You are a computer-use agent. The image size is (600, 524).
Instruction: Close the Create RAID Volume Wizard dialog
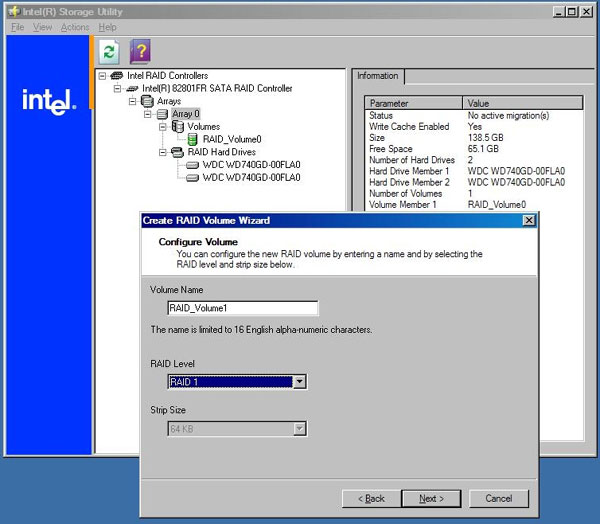tap(529, 220)
